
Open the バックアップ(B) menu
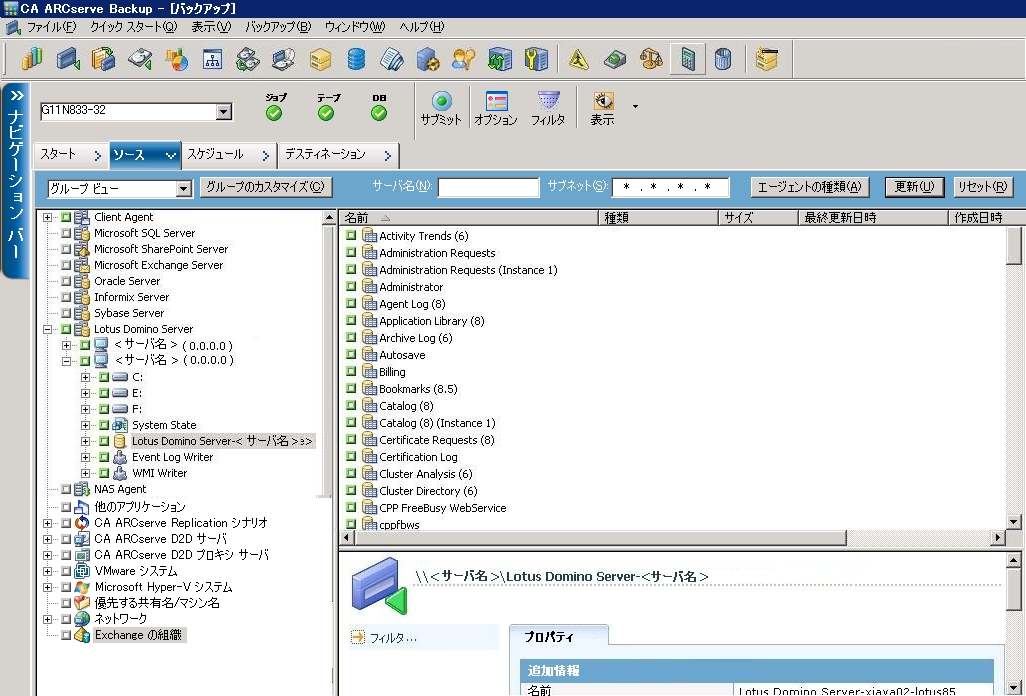point(277,27)
